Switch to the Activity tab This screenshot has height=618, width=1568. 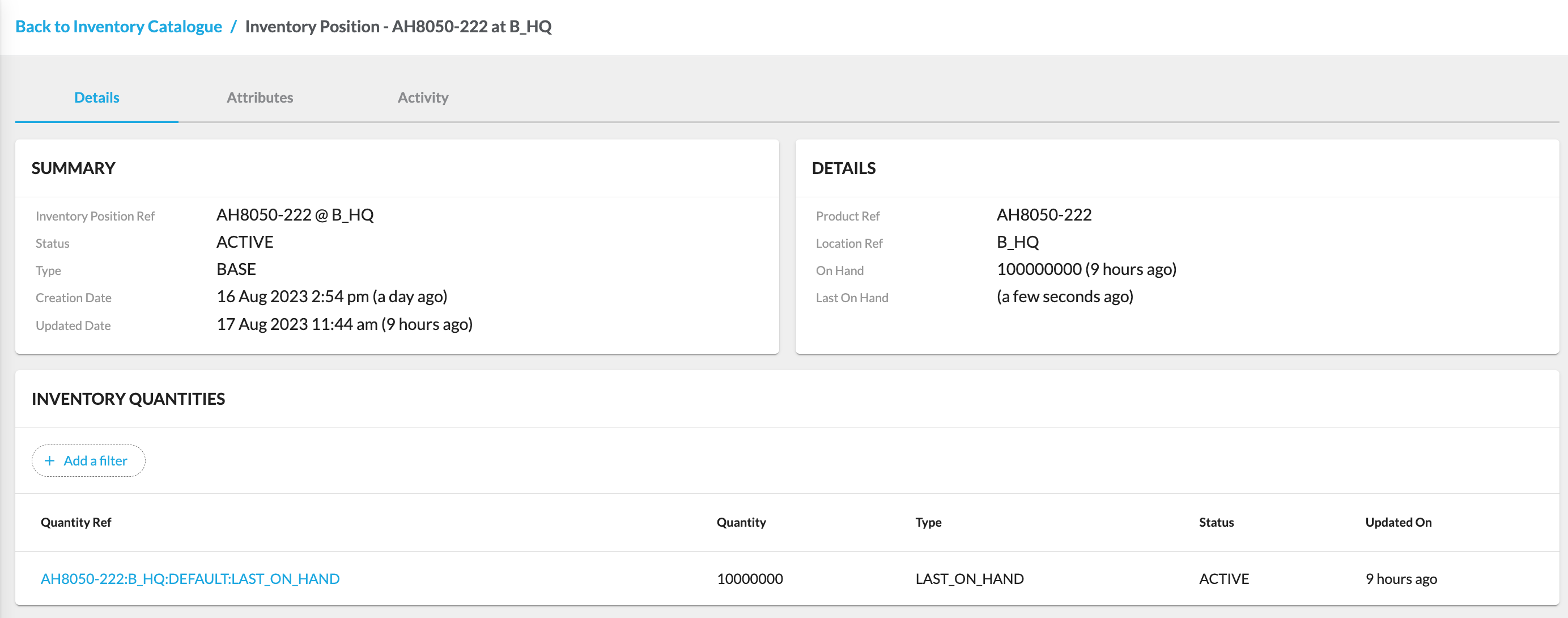pyautogui.click(x=423, y=98)
